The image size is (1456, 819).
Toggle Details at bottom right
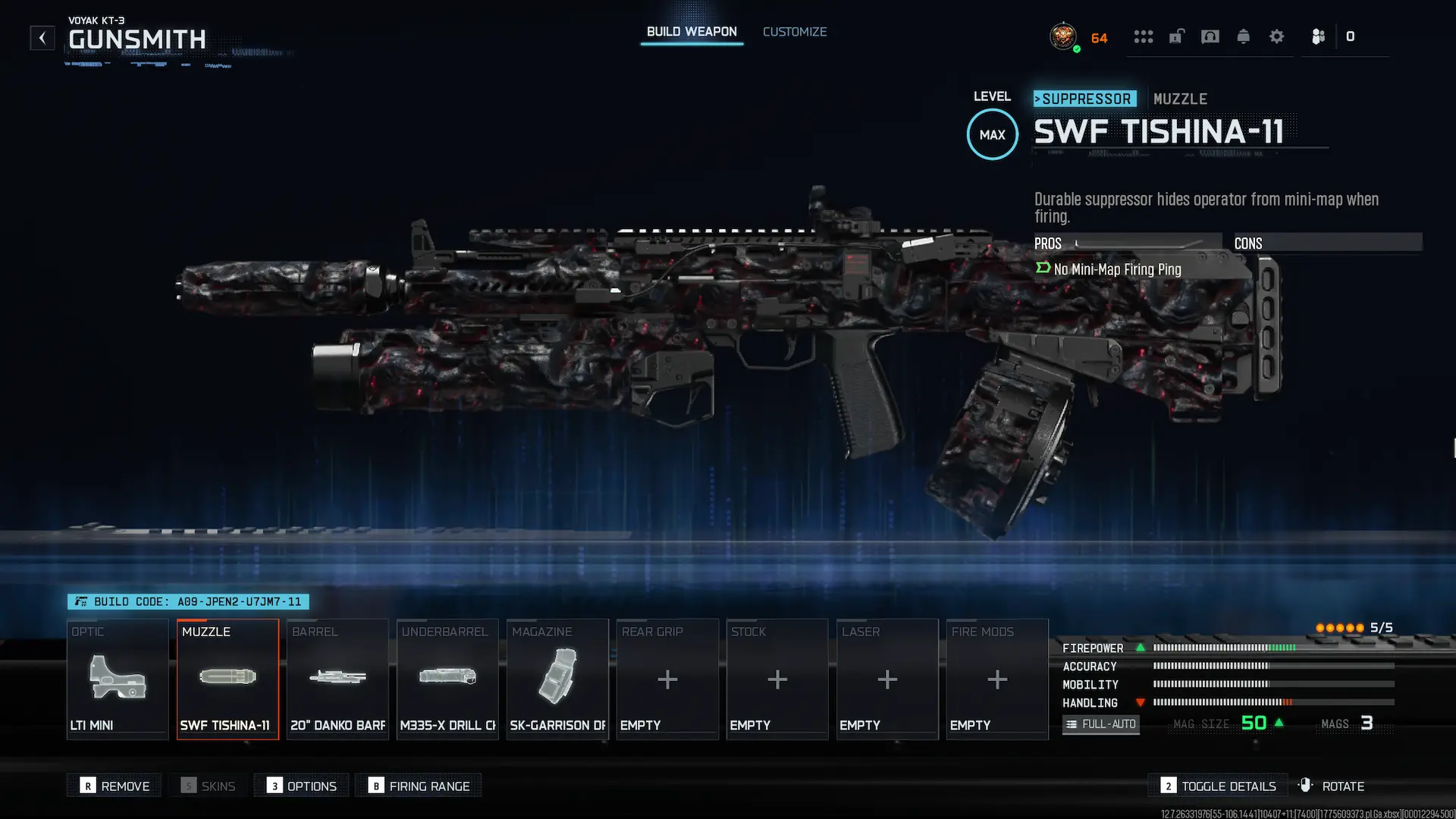click(x=1219, y=786)
